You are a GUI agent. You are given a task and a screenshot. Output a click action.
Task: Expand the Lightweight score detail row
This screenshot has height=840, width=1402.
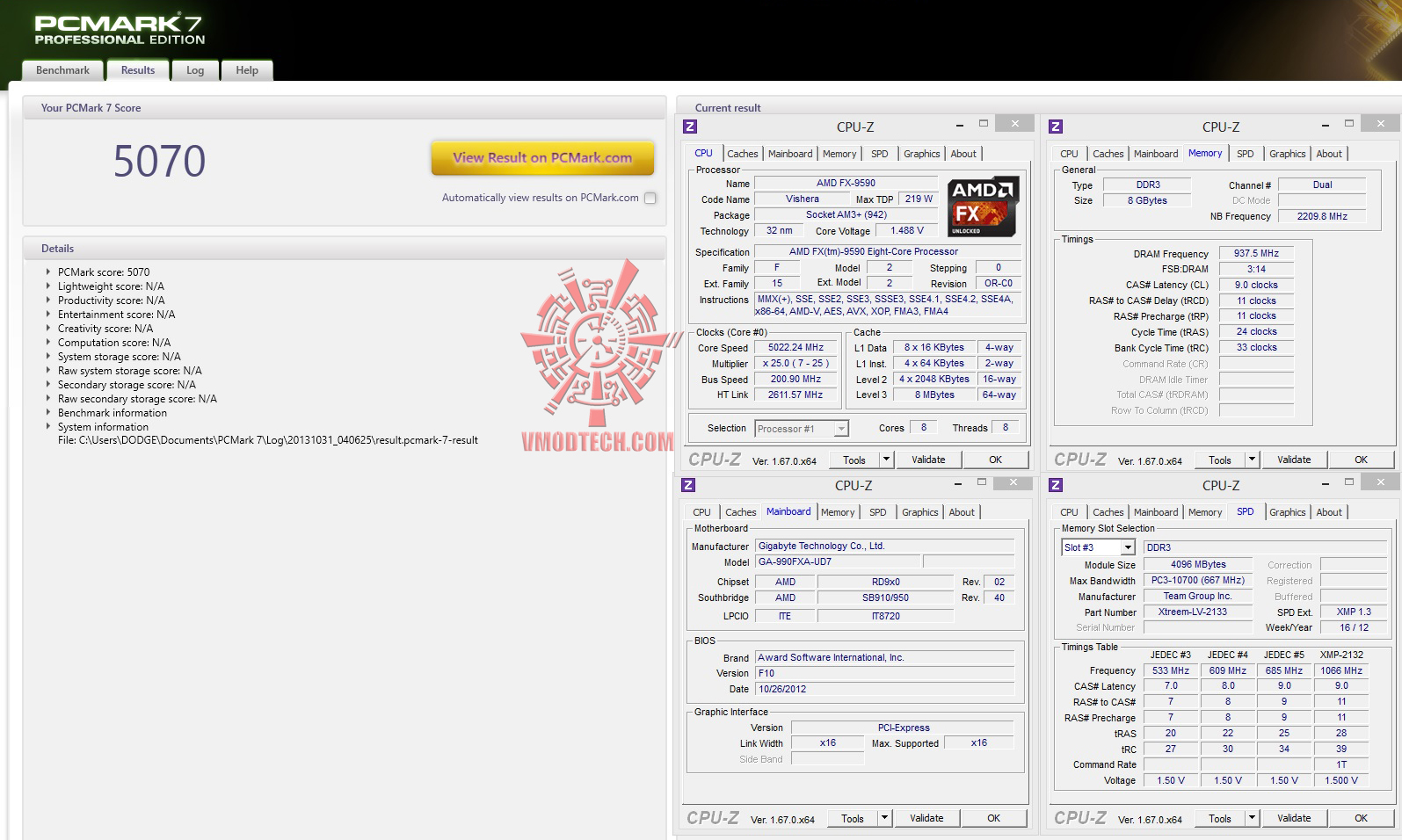pyautogui.click(x=48, y=286)
